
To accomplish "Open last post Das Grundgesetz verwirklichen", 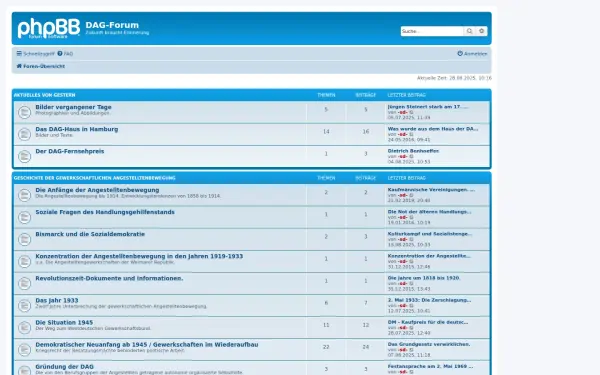I will pos(429,344).
